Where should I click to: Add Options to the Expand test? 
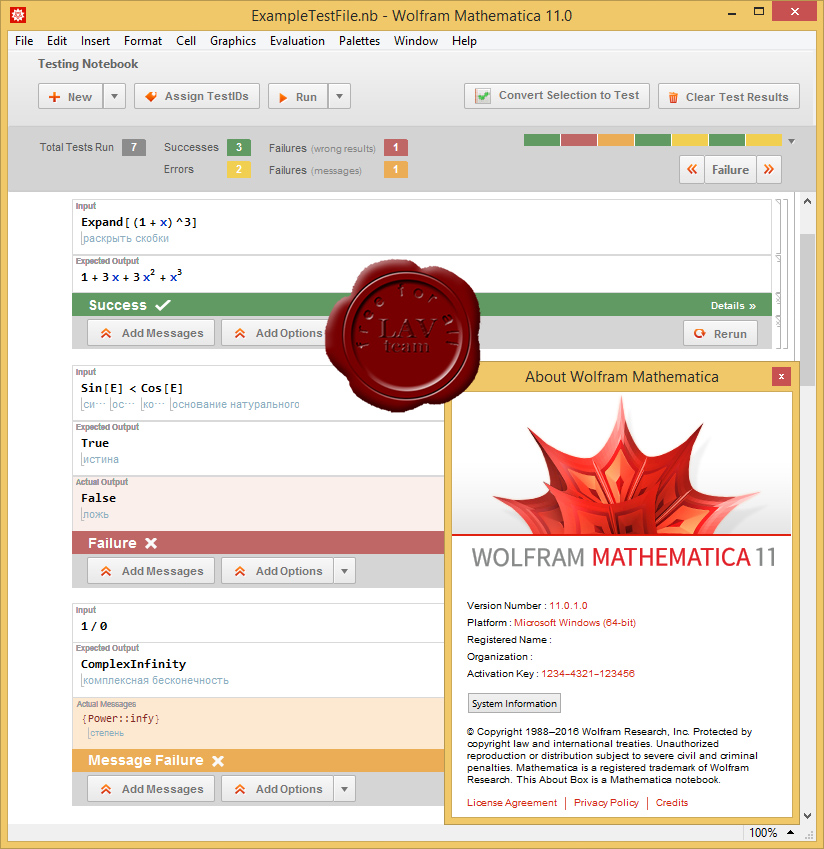pos(277,333)
